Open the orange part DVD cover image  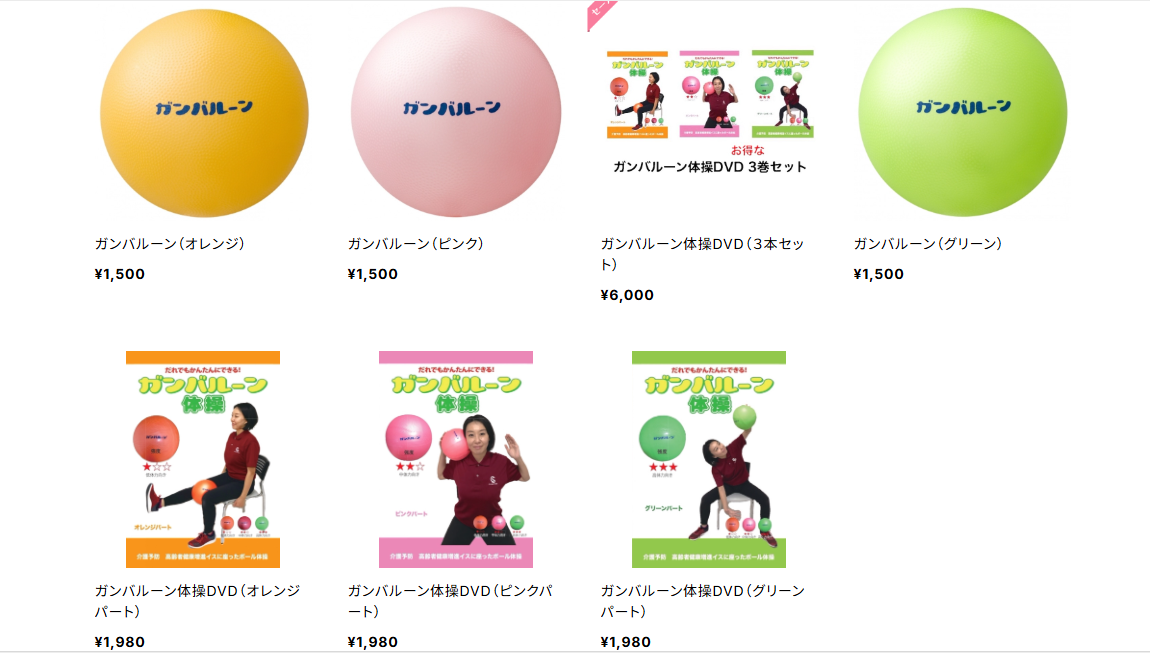203,459
